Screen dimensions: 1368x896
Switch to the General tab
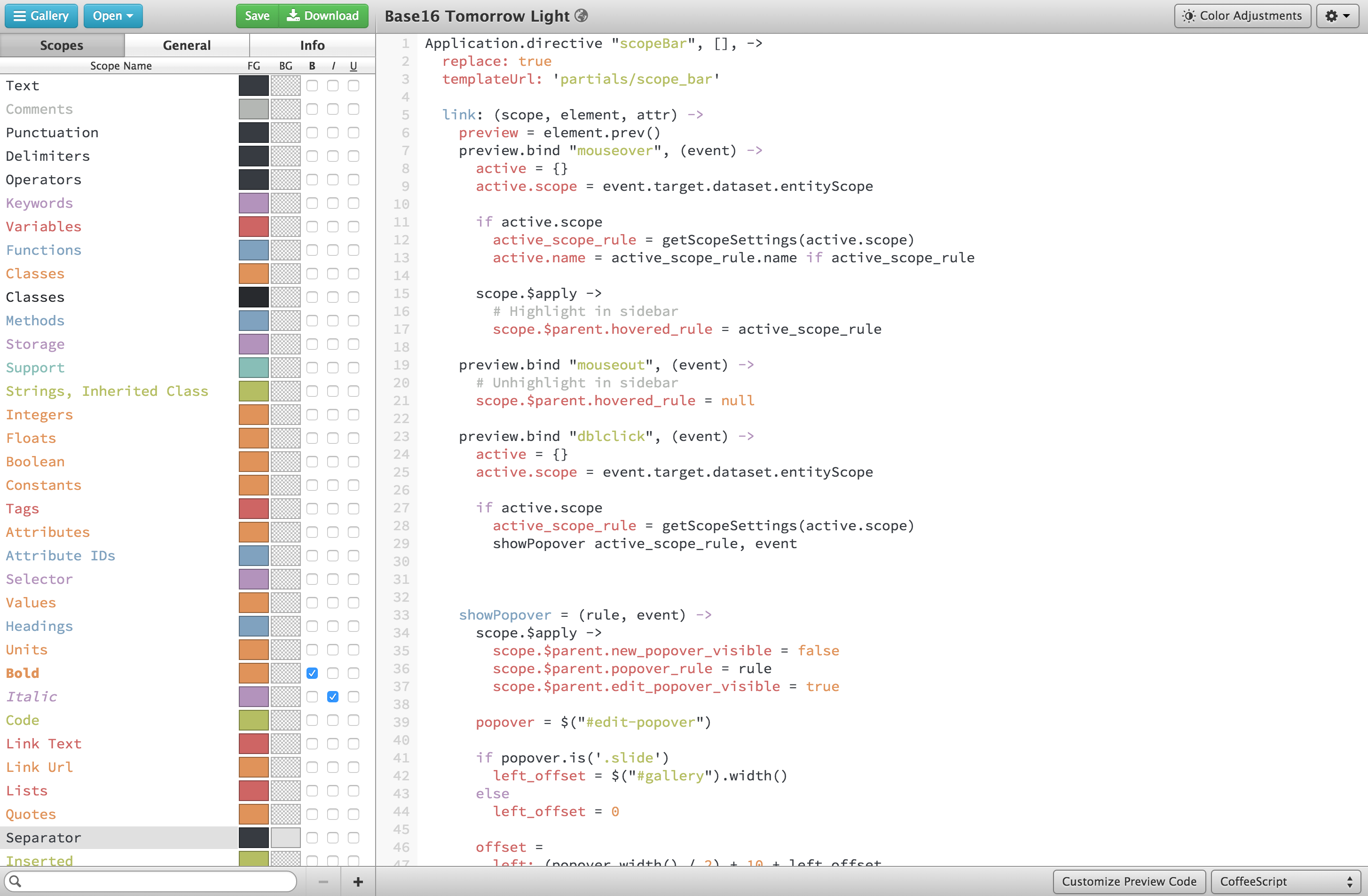coord(187,45)
